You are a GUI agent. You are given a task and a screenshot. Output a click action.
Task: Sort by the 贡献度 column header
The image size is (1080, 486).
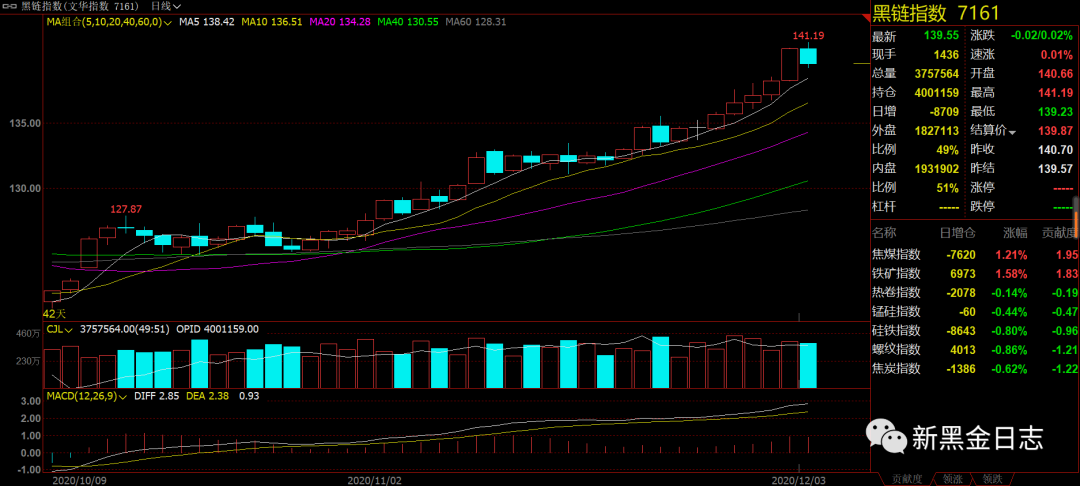pos(1059,233)
